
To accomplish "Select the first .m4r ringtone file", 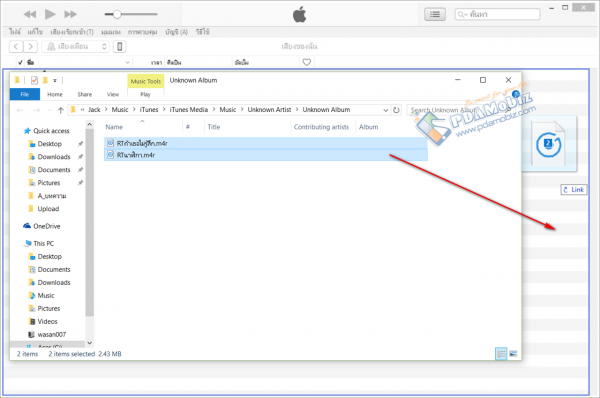I will pyautogui.click(x=266, y=143).
